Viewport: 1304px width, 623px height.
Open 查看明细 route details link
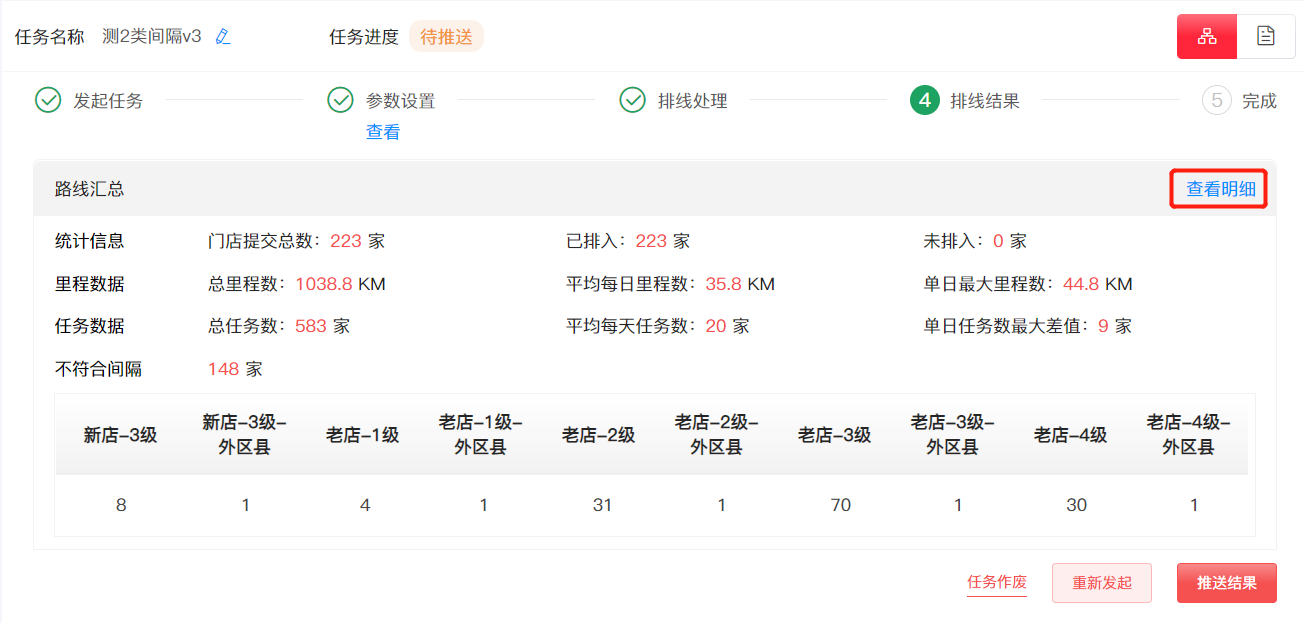pos(1220,189)
